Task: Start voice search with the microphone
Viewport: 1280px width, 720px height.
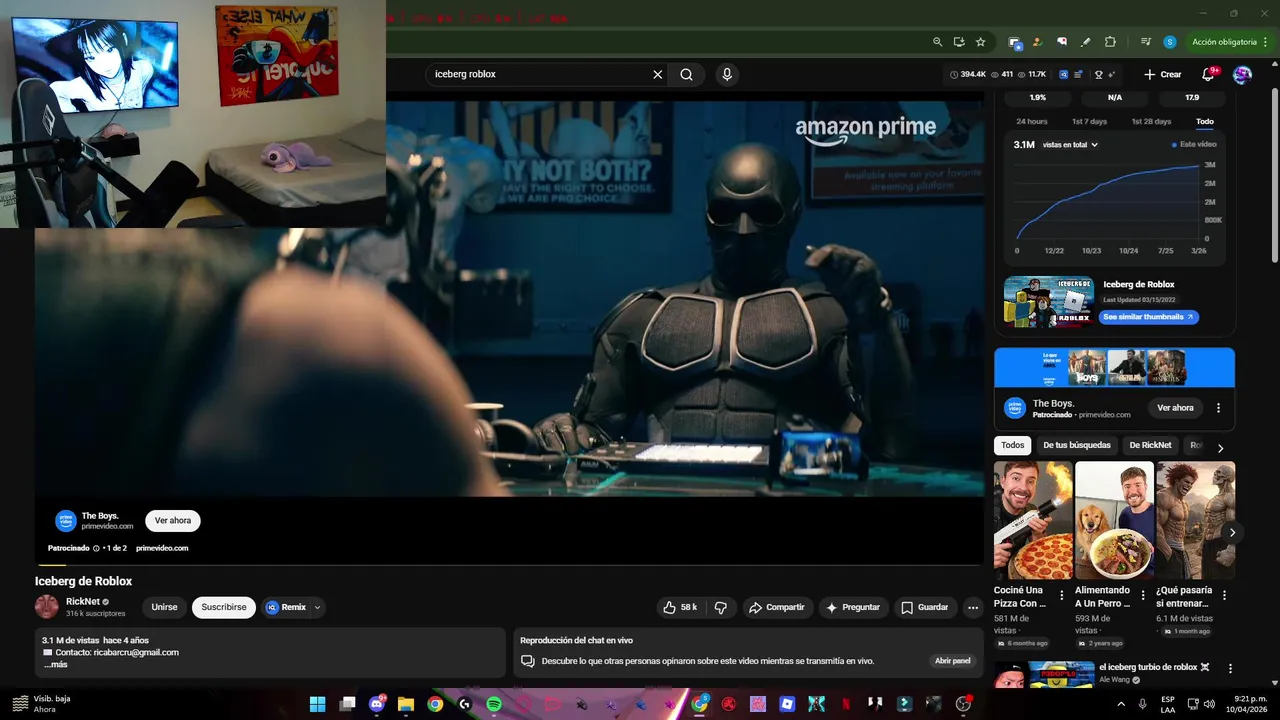Action: (x=727, y=74)
